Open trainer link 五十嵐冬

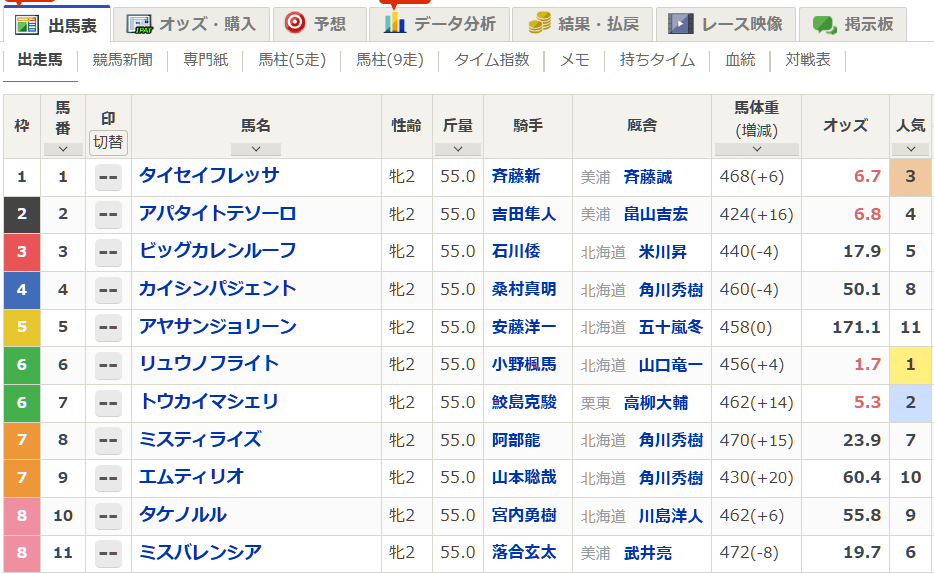point(670,327)
